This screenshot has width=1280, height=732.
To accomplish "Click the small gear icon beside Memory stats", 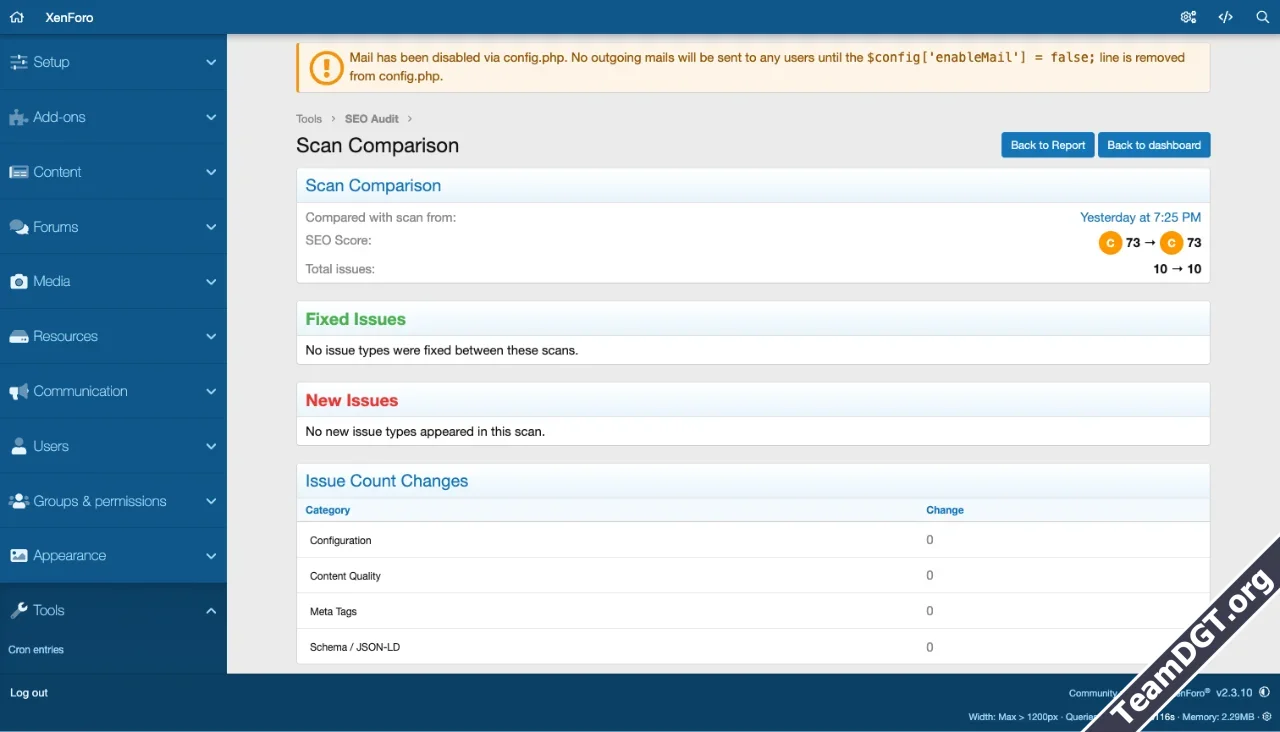I will coord(1267,717).
